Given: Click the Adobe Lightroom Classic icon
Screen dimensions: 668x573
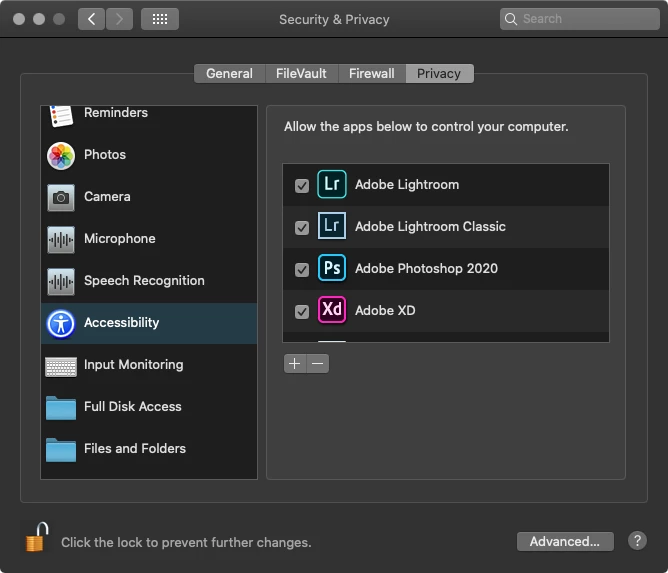Looking at the screenshot, I should (x=331, y=226).
